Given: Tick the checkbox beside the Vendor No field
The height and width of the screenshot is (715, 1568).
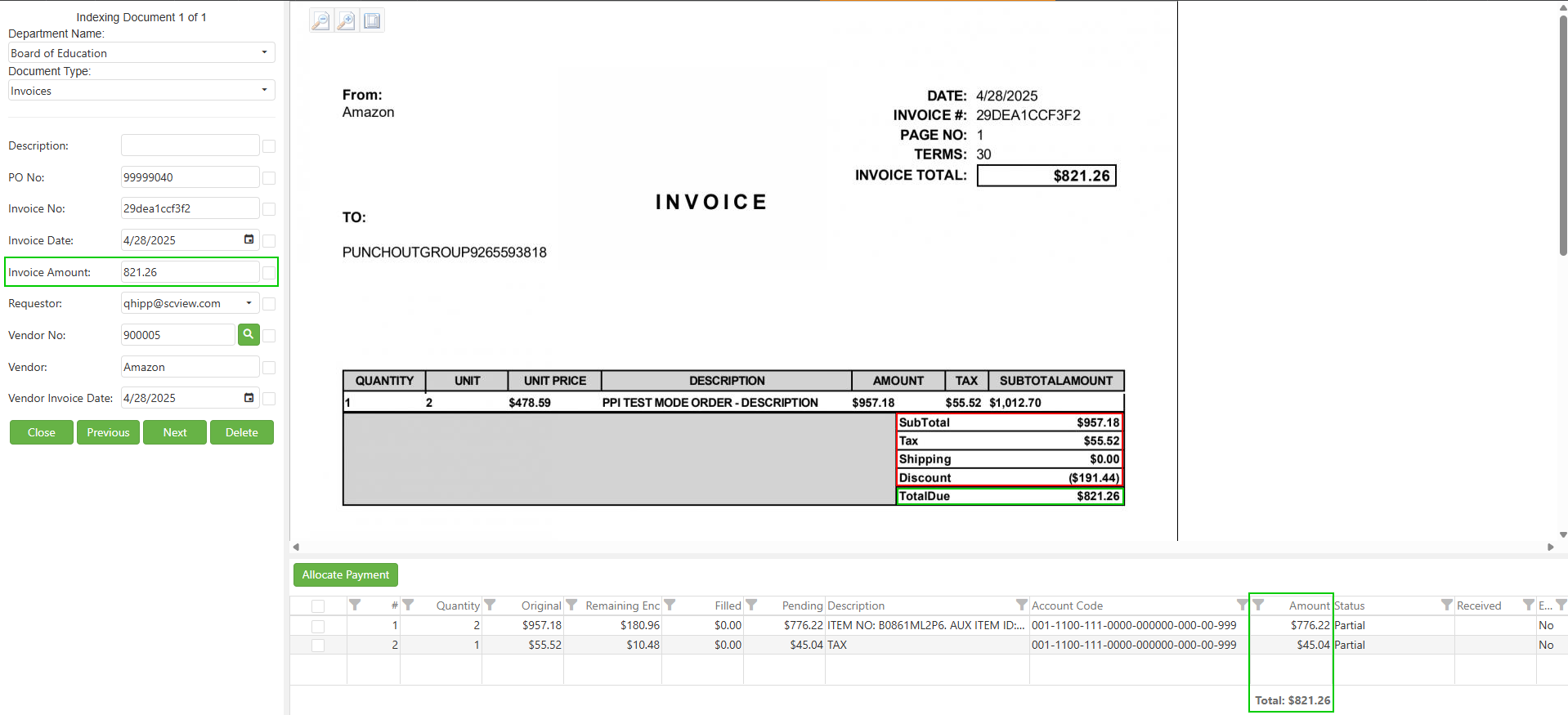Looking at the screenshot, I should (x=269, y=336).
